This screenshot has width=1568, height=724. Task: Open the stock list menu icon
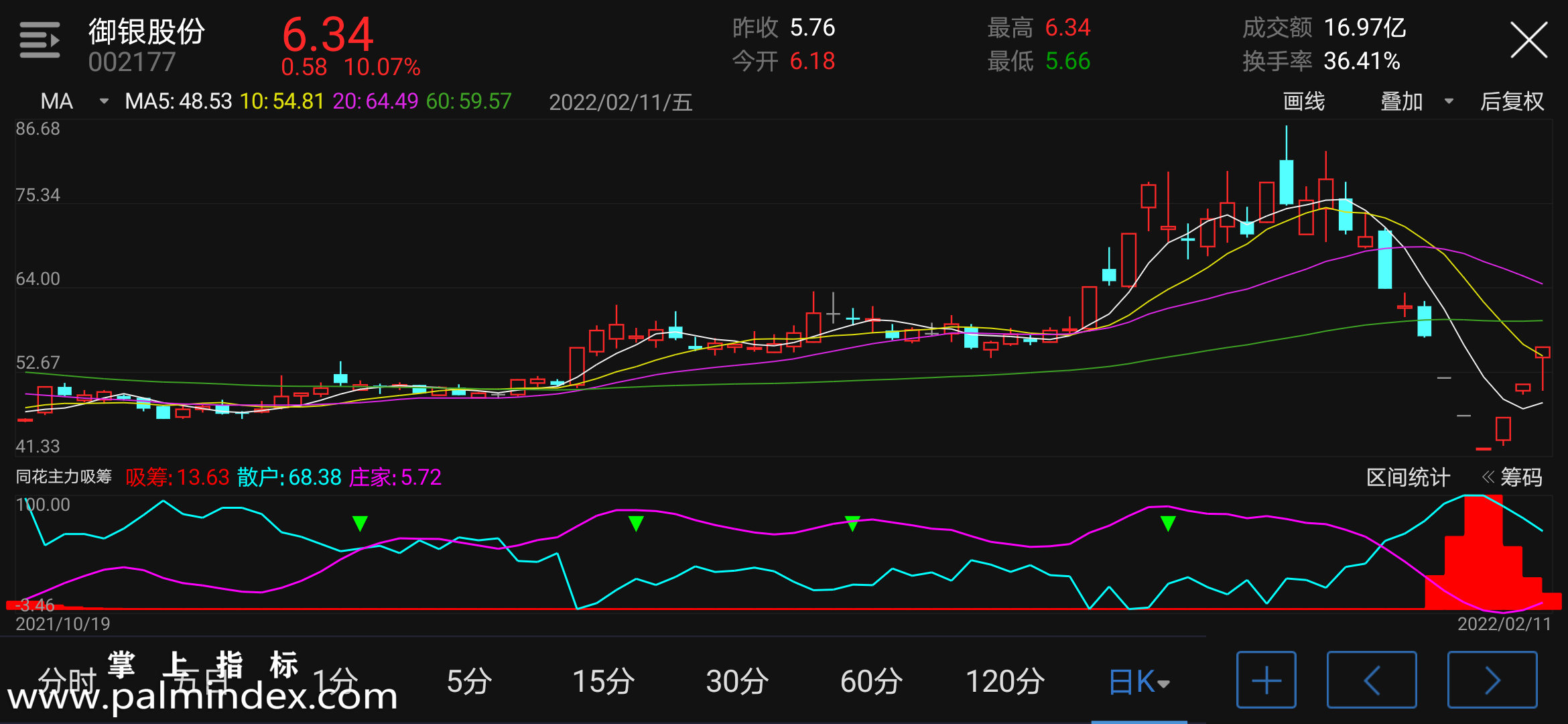pos(40,40)
